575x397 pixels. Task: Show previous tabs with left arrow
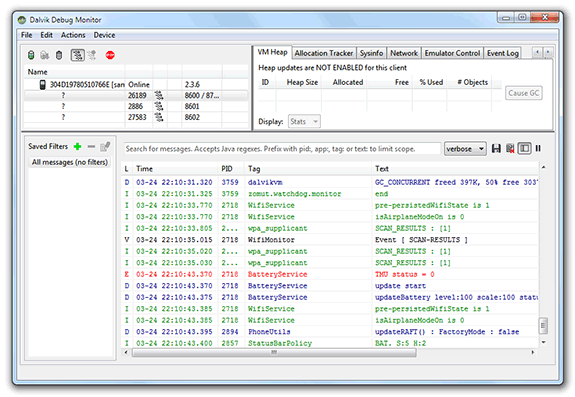(x=537, y=52)
